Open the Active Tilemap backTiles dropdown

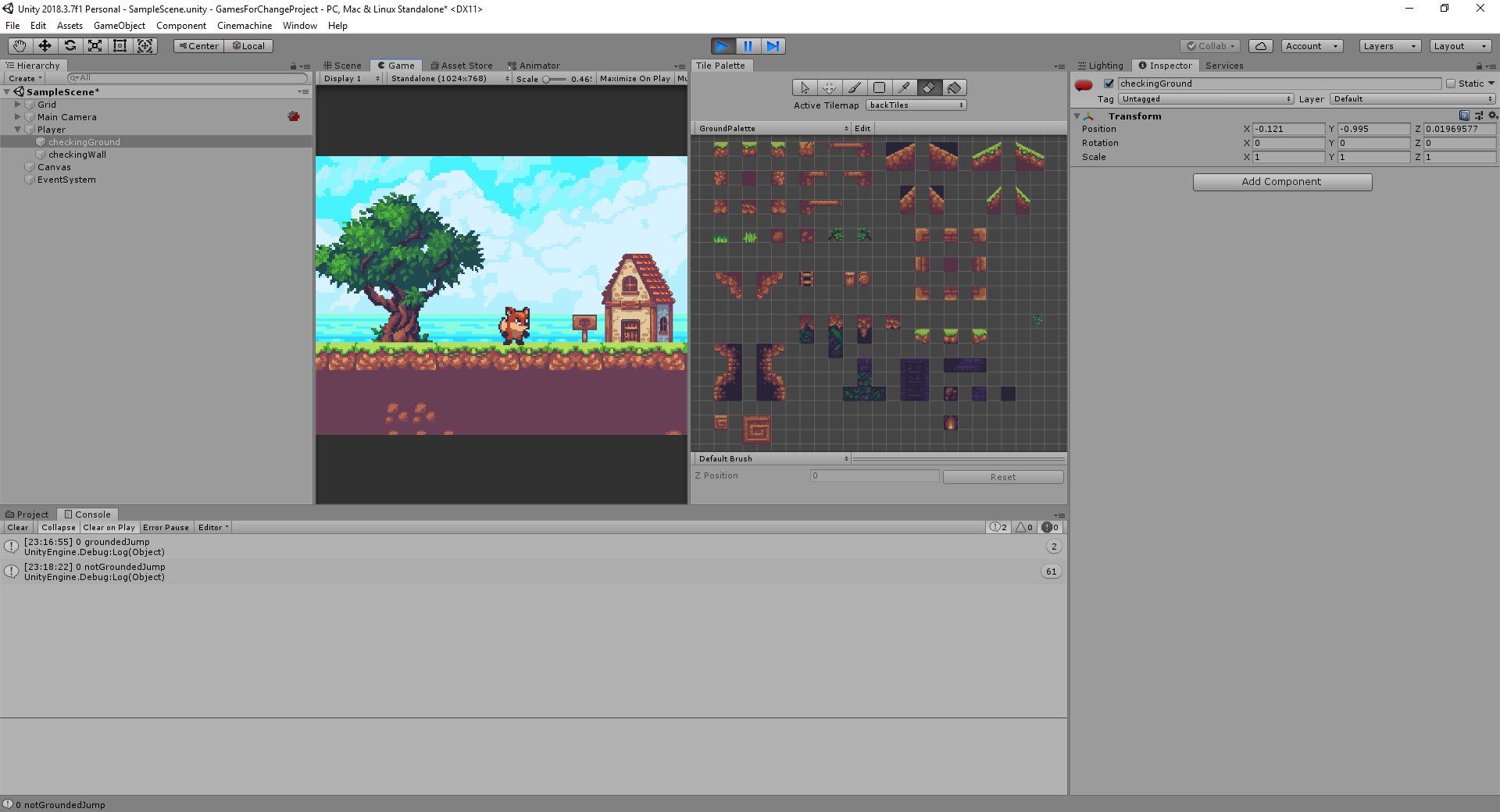916,105
